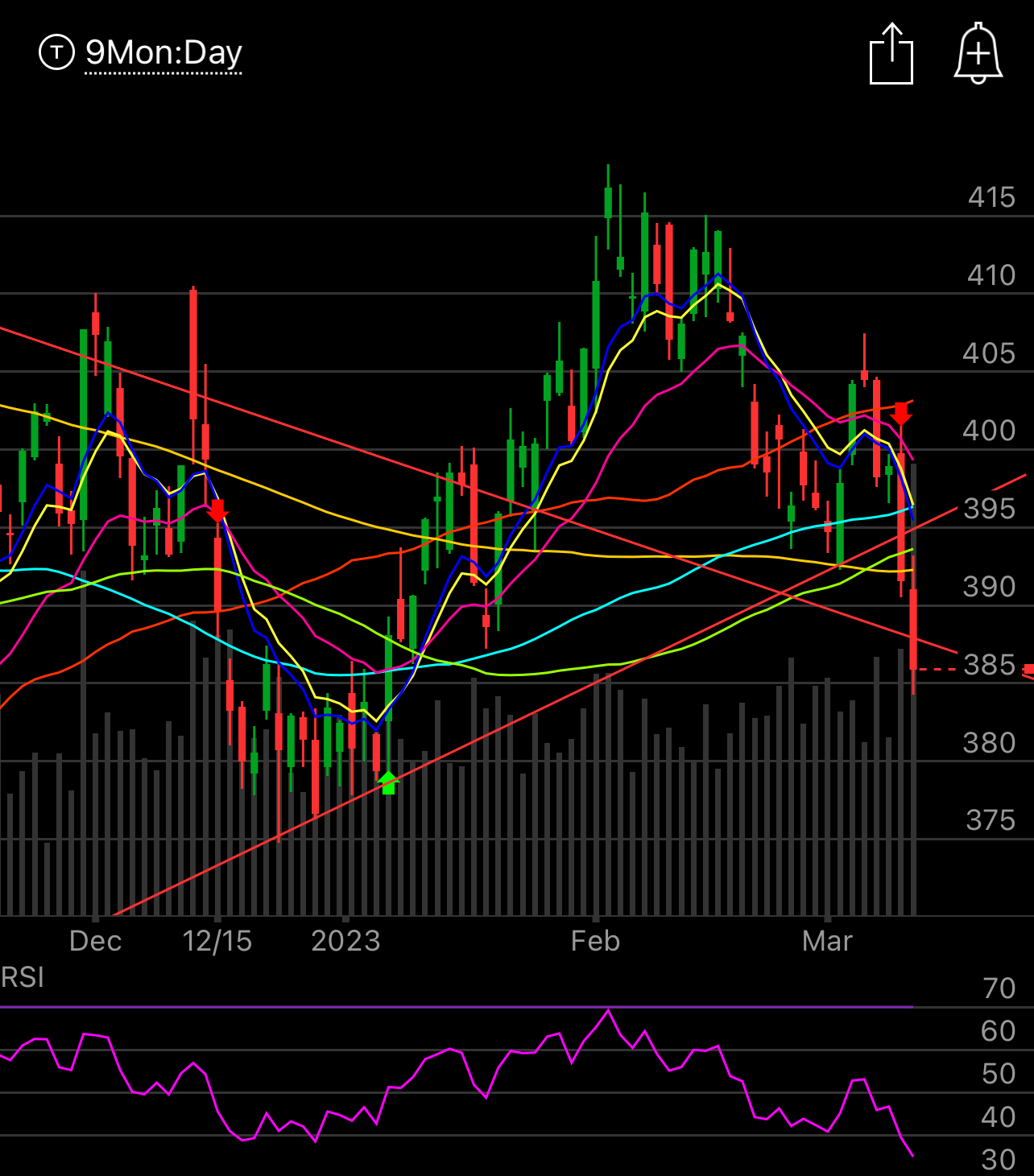This screenshot has width=1034, height=1176.
Task: Tap the Feb date axis label
Action: [x=596, y=941]
